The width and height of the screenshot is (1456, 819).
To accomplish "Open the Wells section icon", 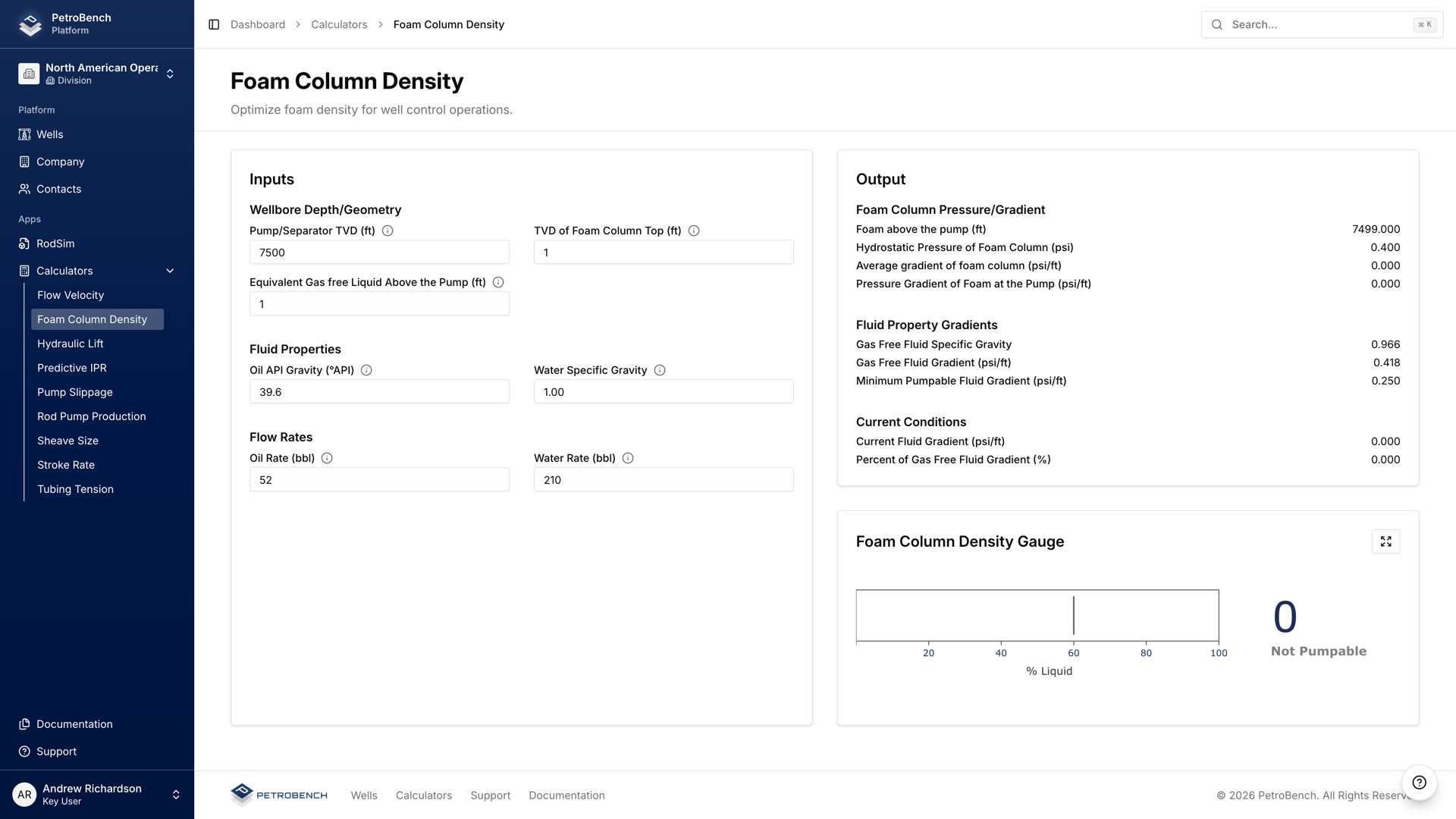I will [x=24, y=134].
